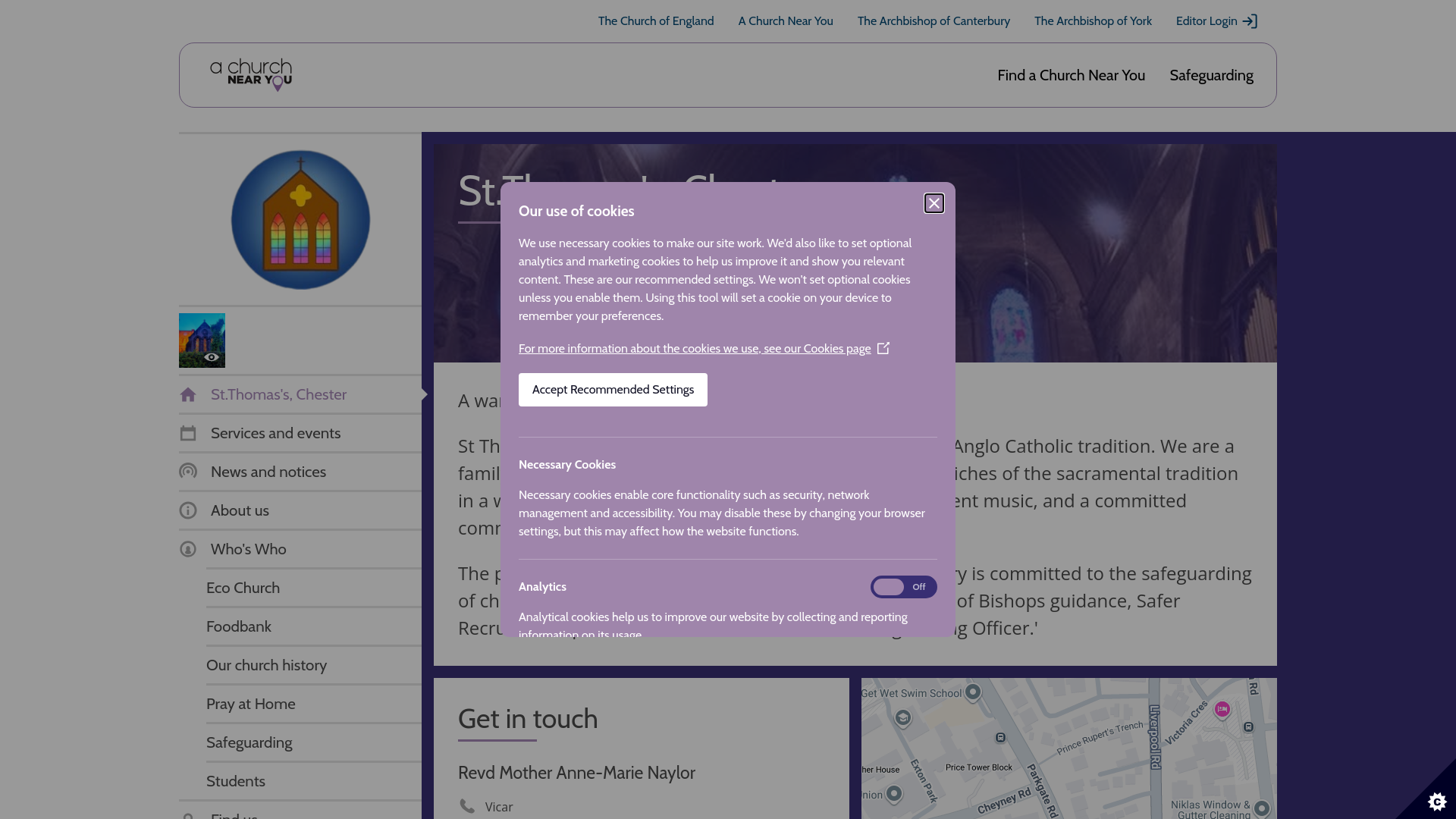Click the home icon in sidebar
The image size is (1456, 819).
click(188, 394)
